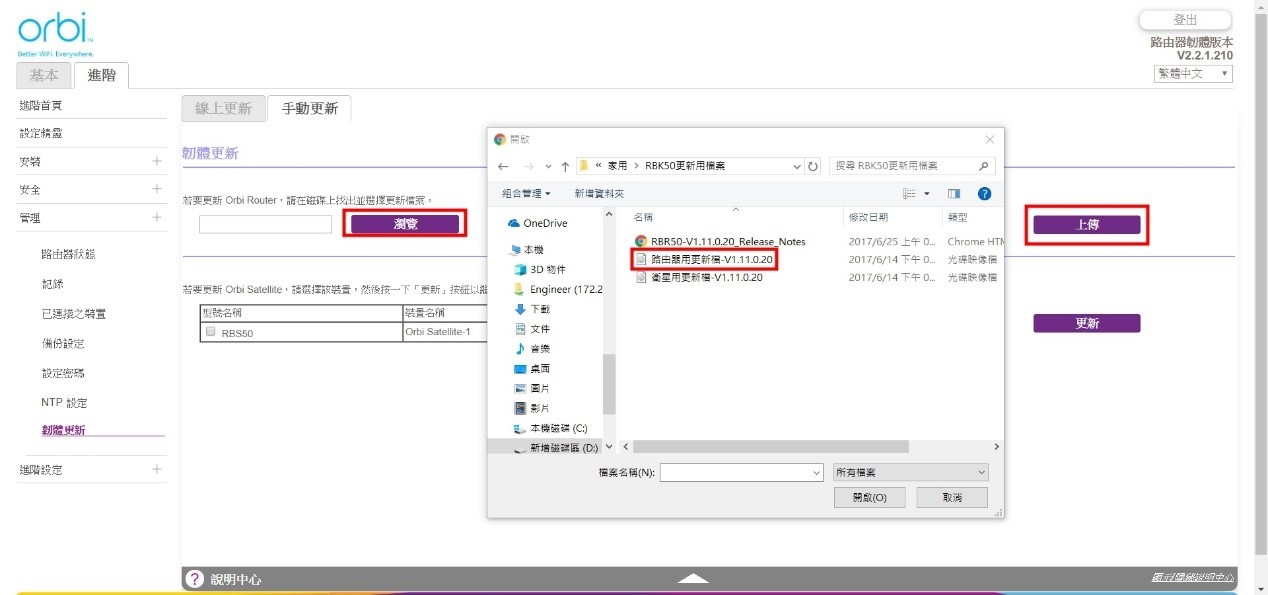Toggle the preview pane icon
Screen dimensions: 1268x595
(954, 193)
